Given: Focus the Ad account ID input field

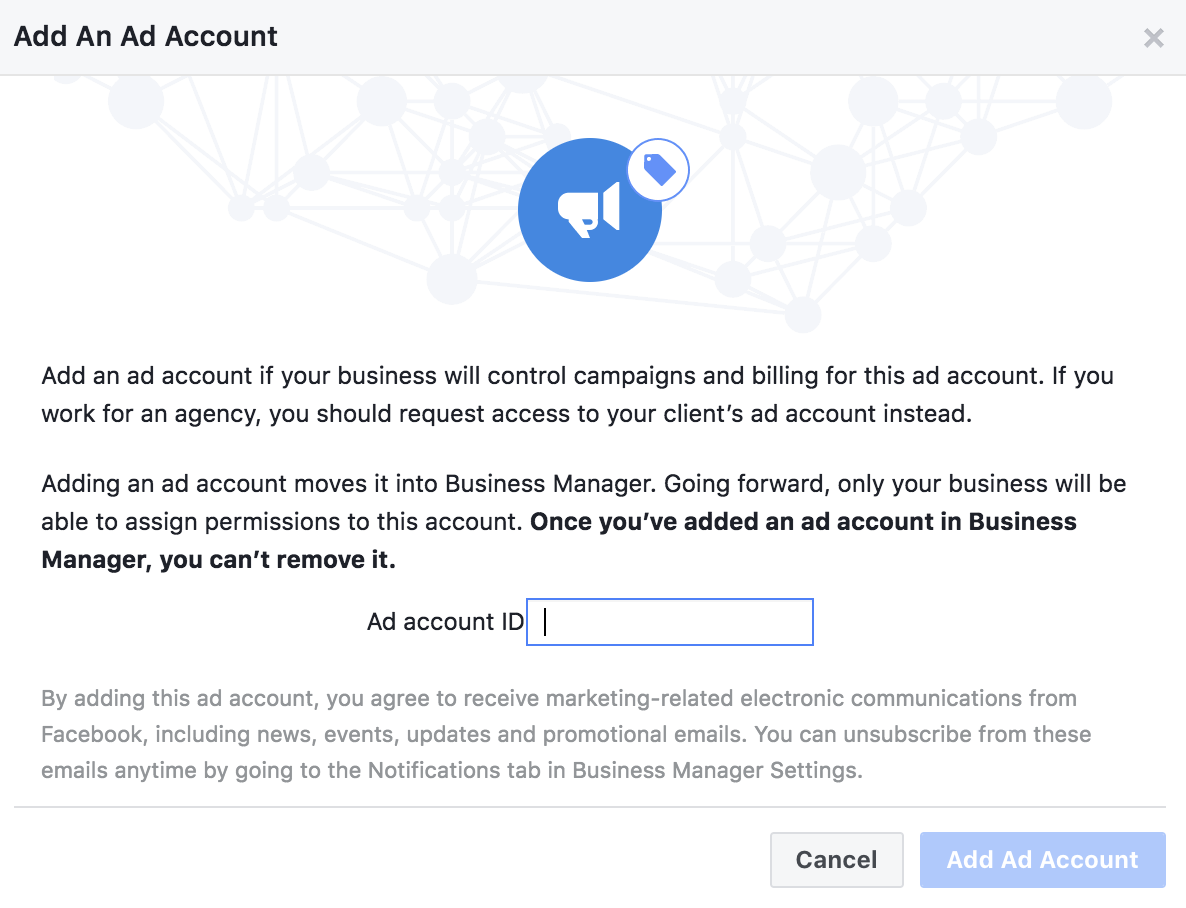Looking at the screenshot, I should pyautogui.click(x=669, y=622).
